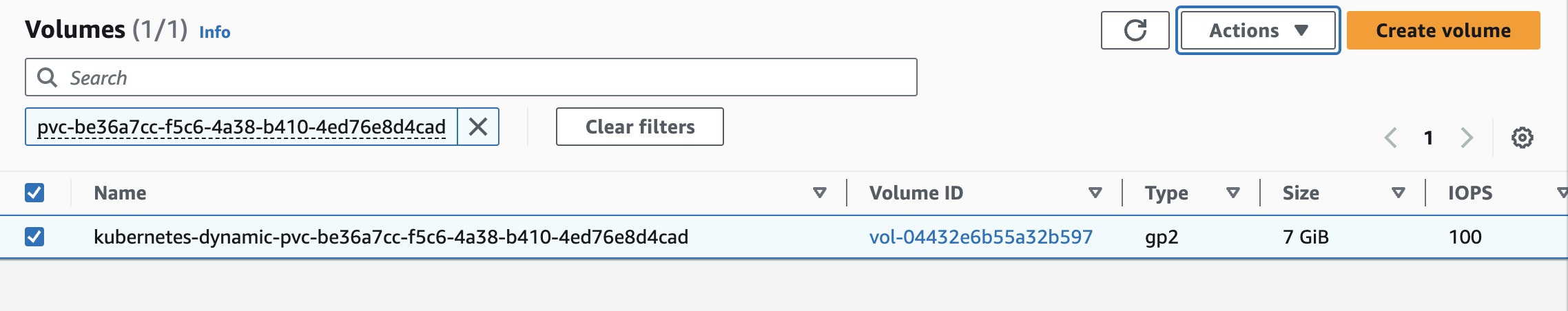The image size is (1568, 311).
Task: Go to next page of volumes
Action: click(x=1467, y=138)
